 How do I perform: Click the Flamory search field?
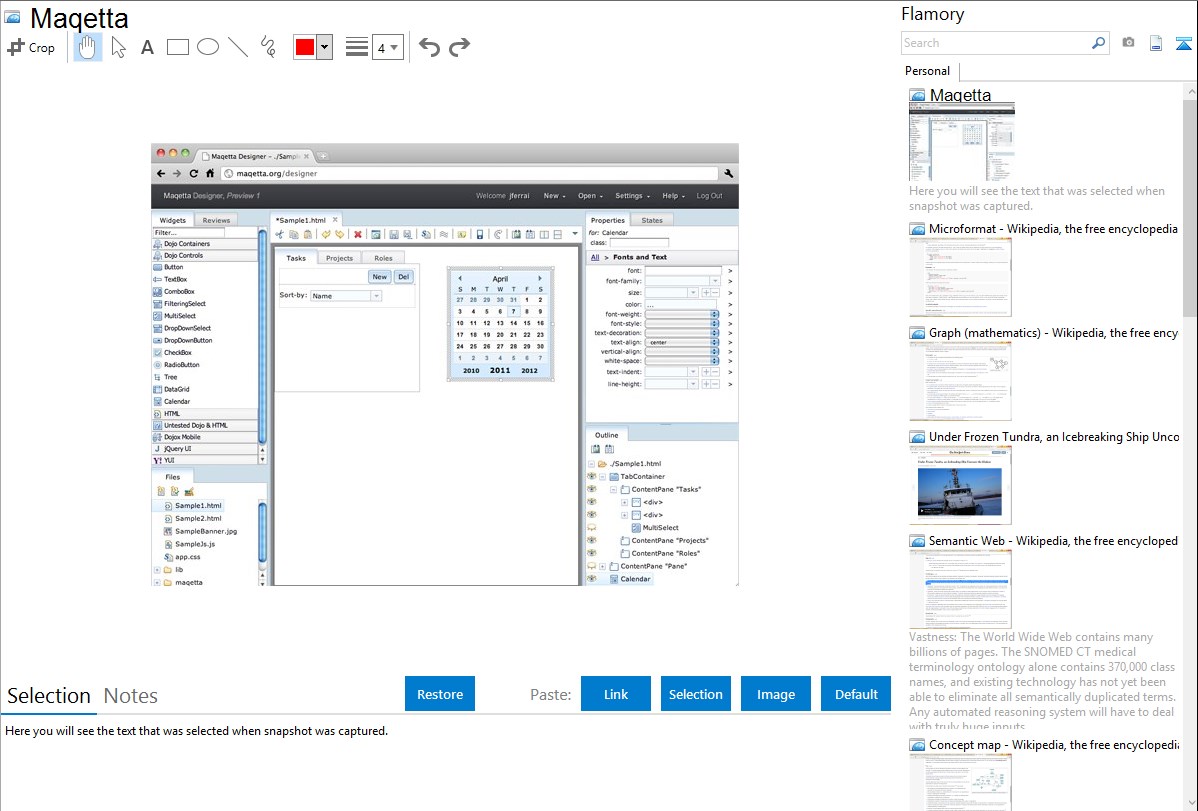pos(995,43)
